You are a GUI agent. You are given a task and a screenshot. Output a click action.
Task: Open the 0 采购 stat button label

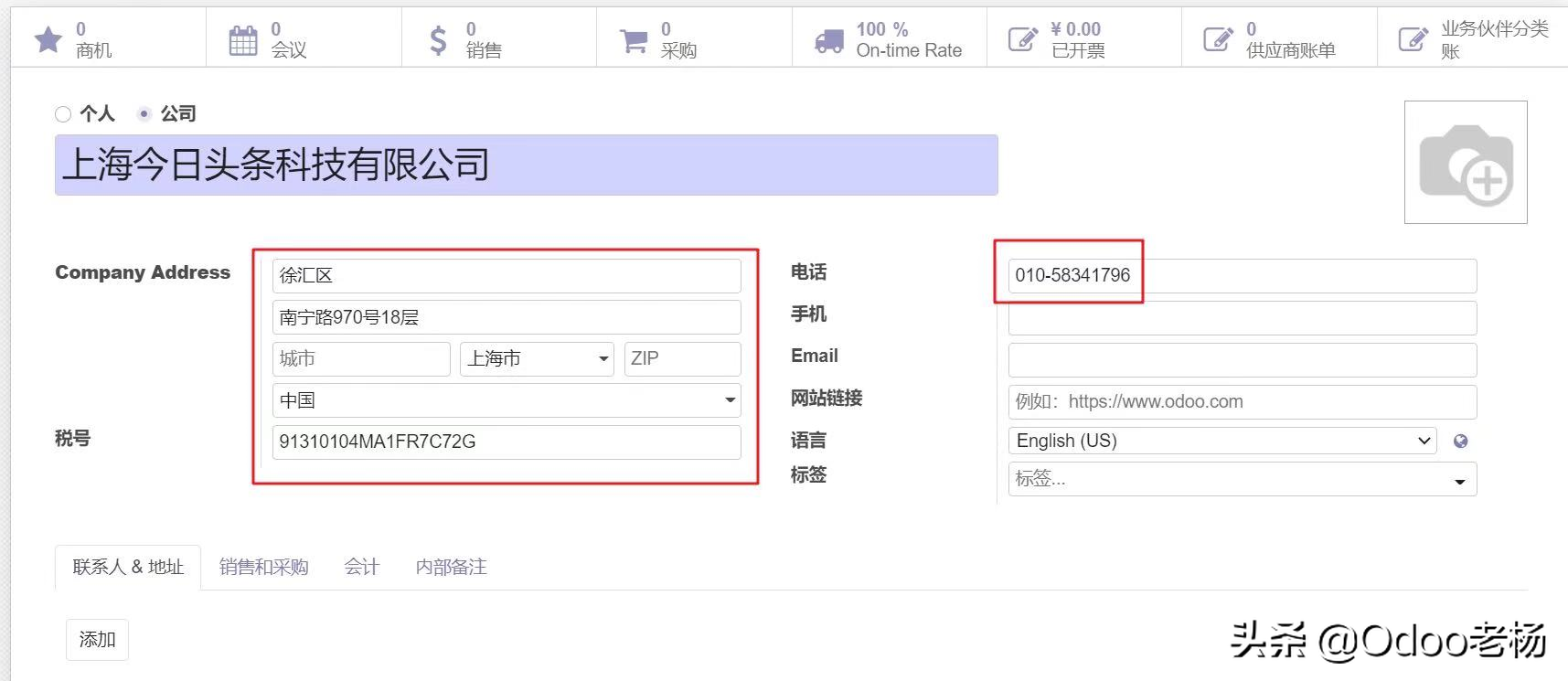[x=678, y=40]
